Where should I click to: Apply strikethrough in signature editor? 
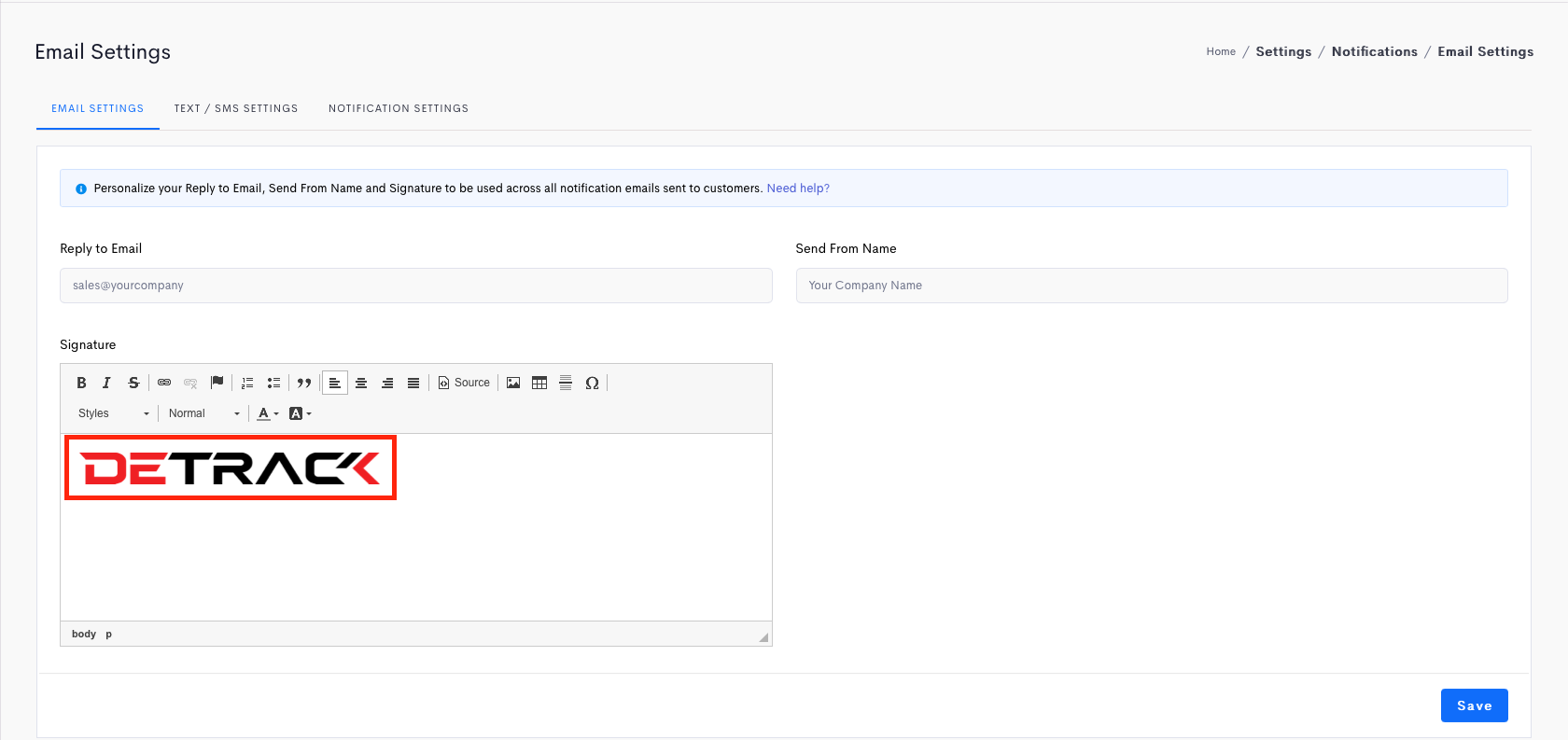click(133, 383)
